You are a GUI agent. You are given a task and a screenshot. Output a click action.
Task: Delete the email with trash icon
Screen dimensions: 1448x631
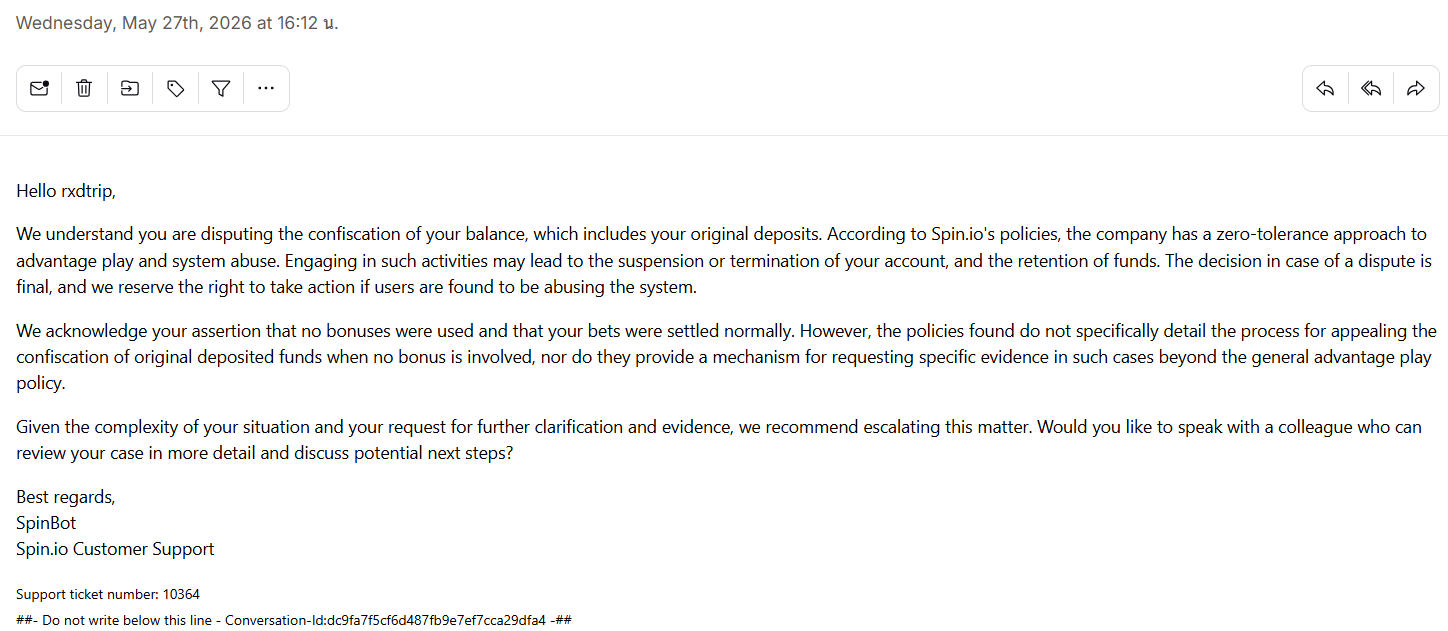tap(84, 88)
